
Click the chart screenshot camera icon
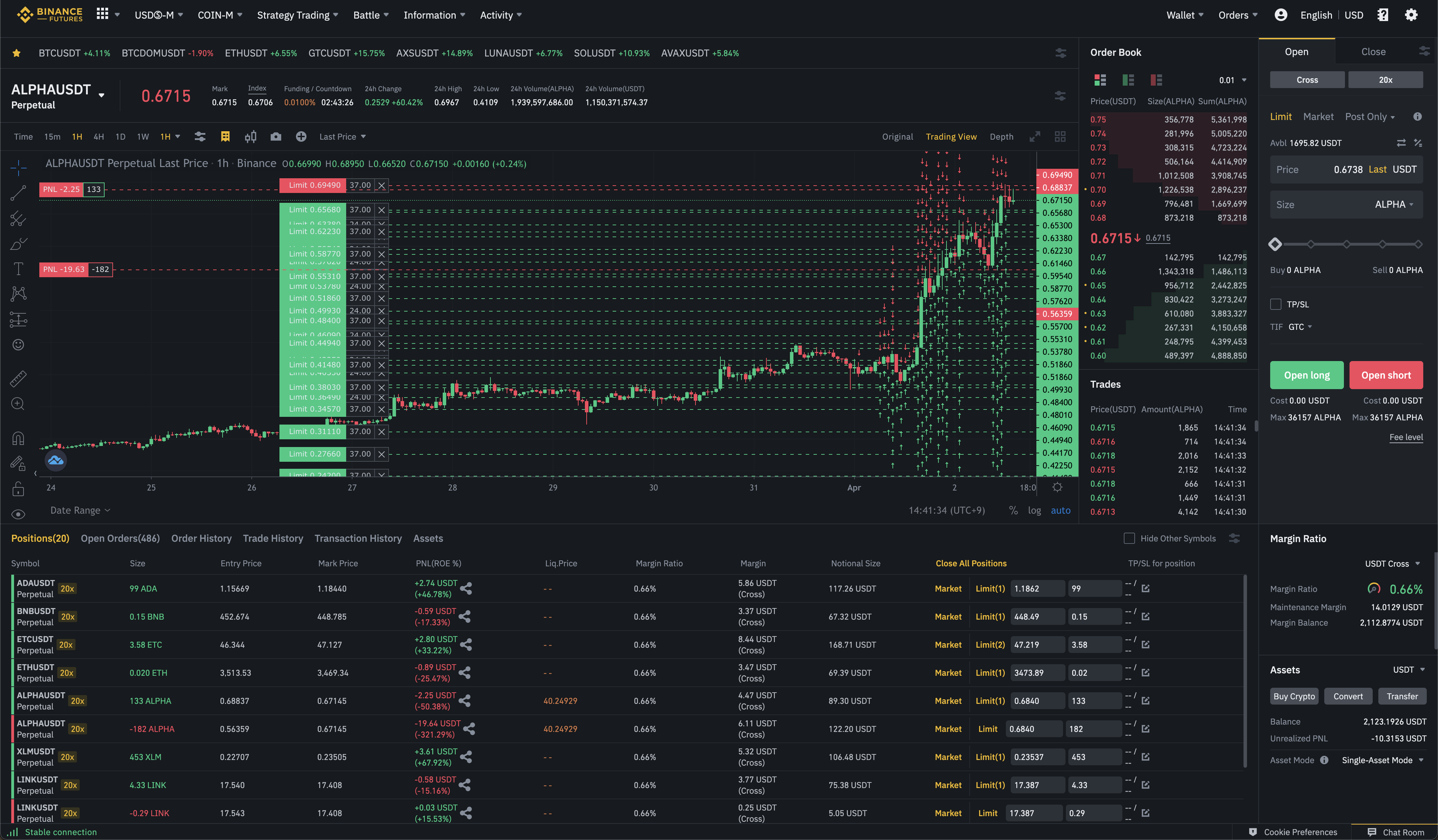click(276, 137)
